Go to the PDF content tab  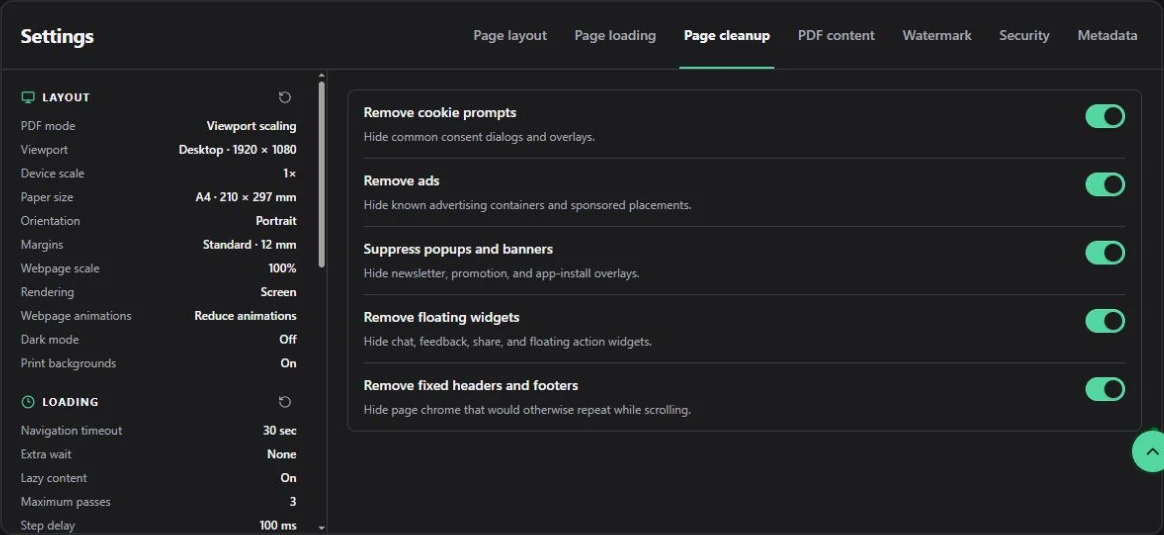coord(836,36)
